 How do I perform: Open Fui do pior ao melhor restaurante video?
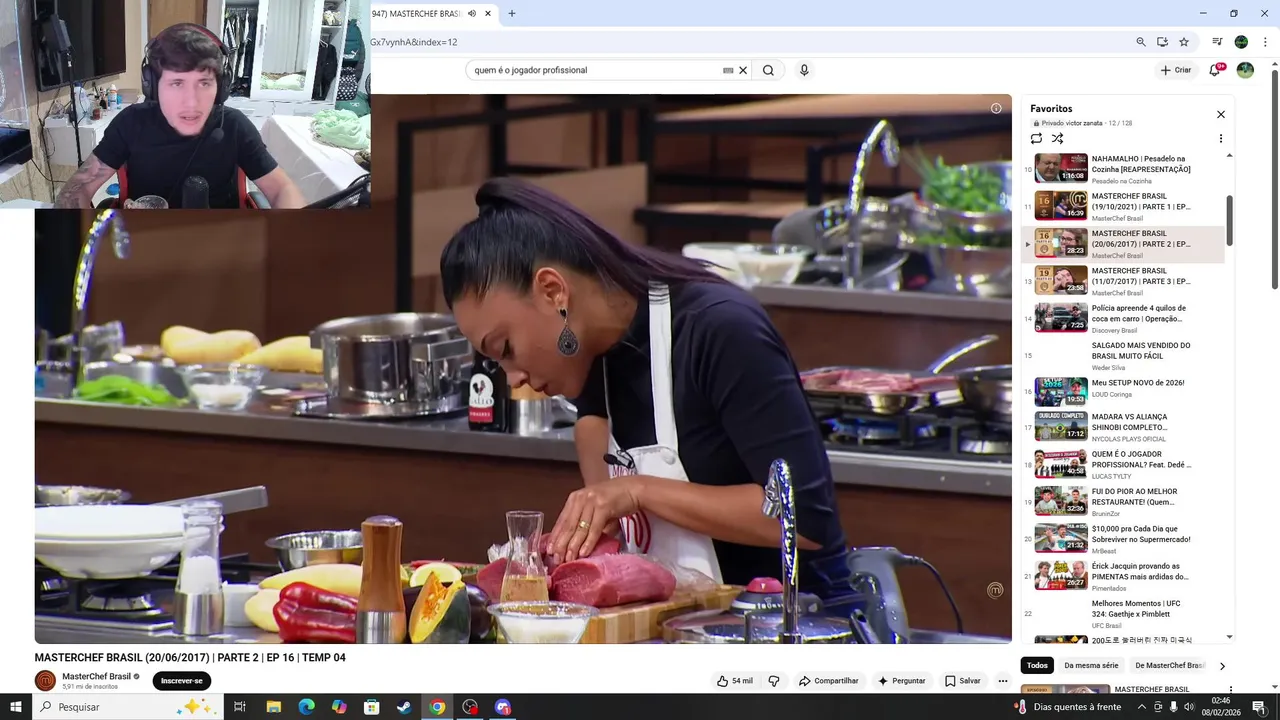(1123, 502)
